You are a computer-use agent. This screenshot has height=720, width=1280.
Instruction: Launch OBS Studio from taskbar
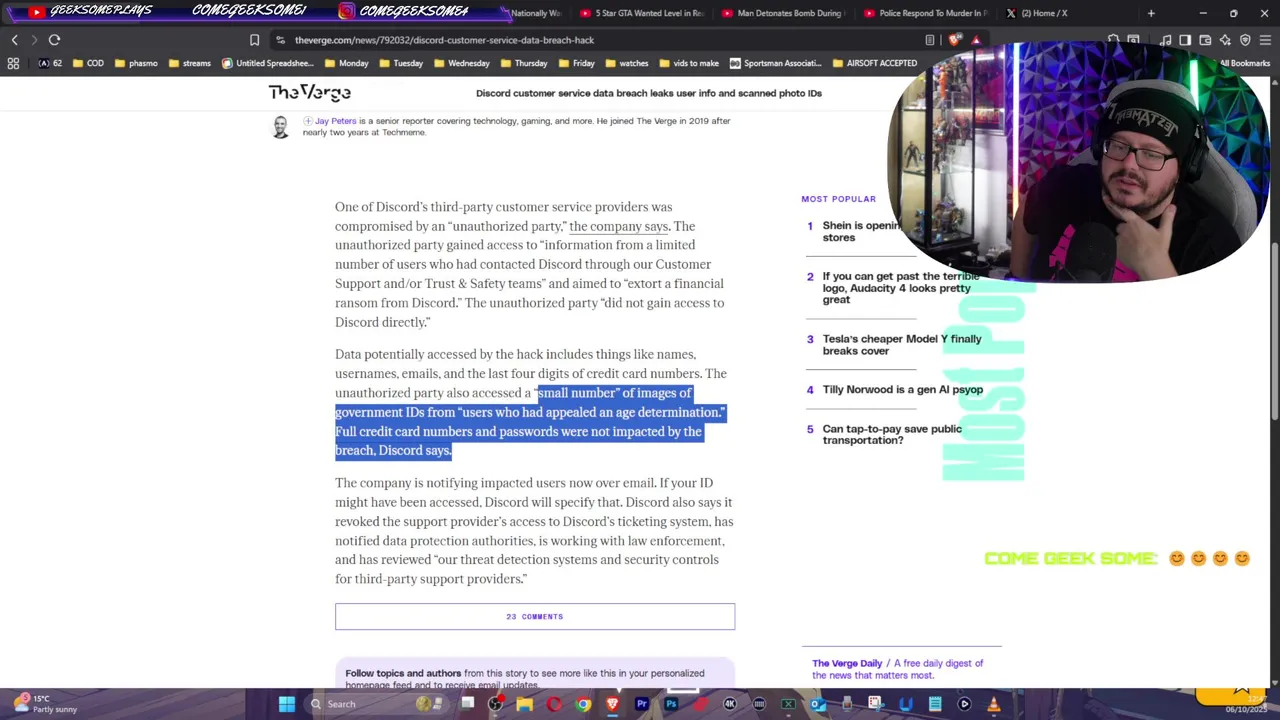pyautogui.click(x=496, y=704)
